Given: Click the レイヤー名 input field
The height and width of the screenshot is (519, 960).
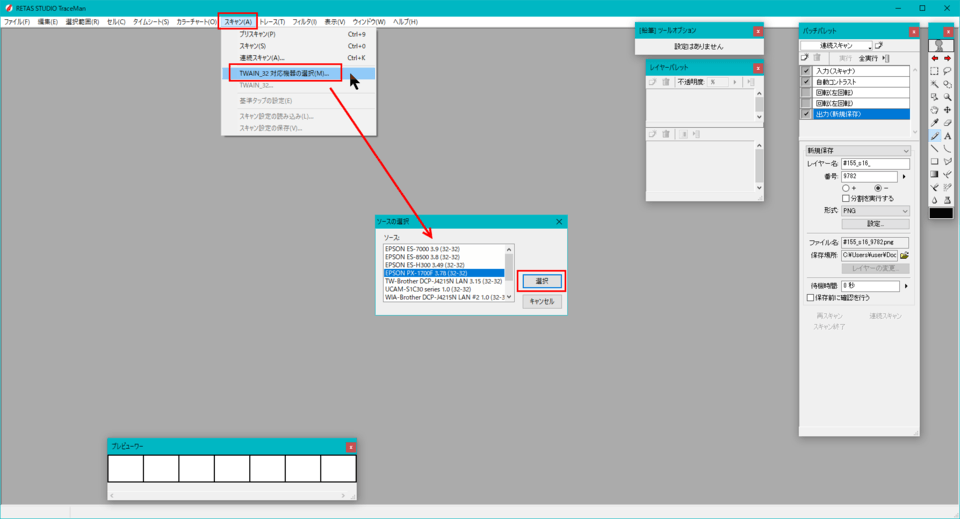Looking at the screenshot, I should [x=875, y=163].
